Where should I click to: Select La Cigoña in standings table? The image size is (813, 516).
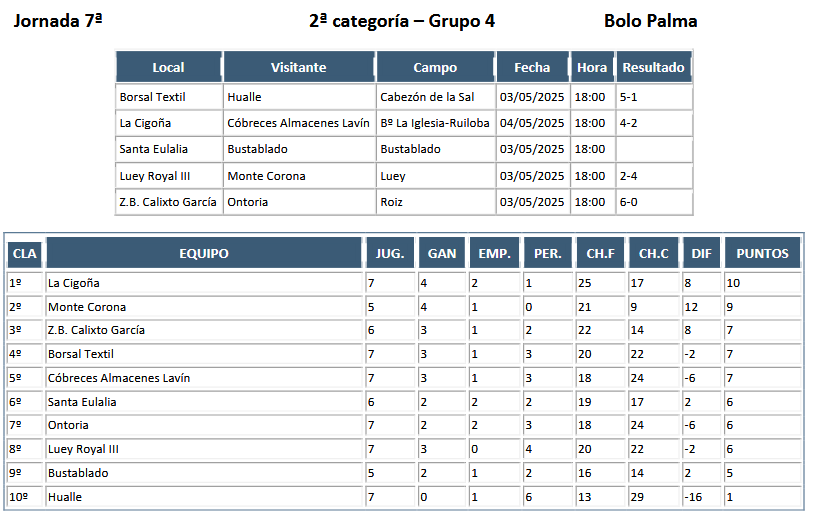click(74, 283)
